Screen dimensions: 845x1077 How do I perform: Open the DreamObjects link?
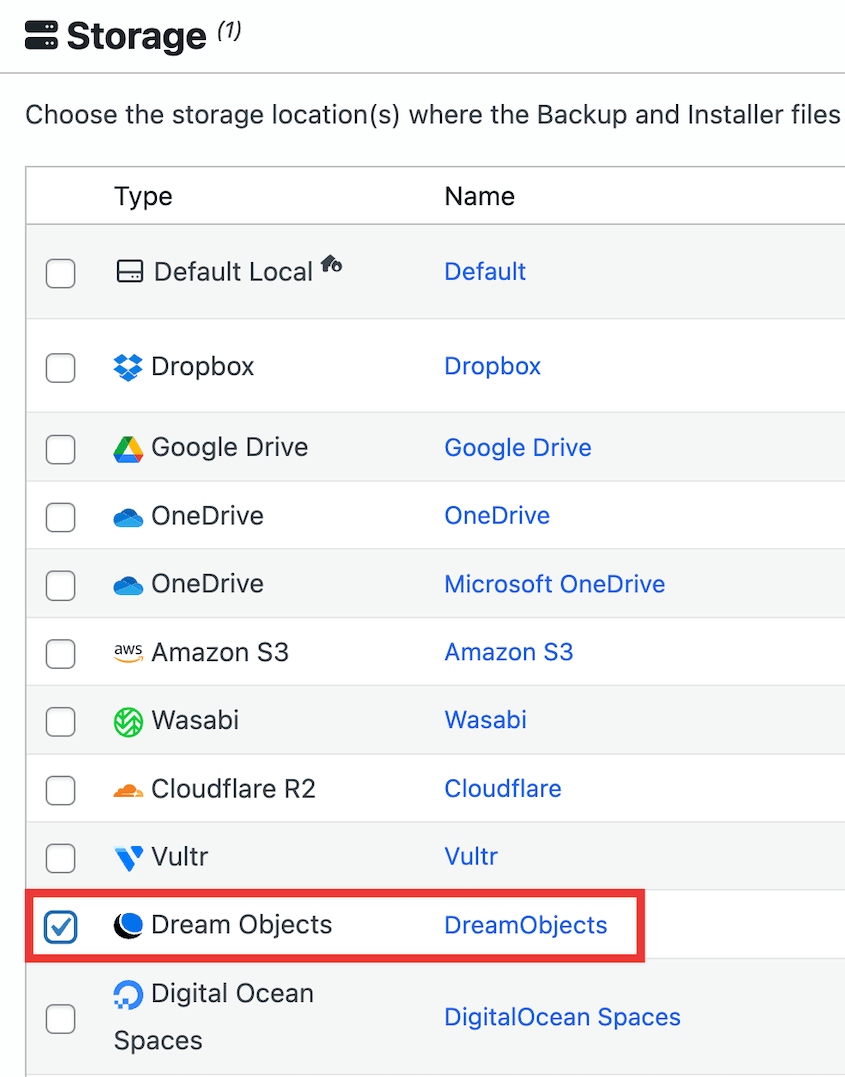pos(526,926)
